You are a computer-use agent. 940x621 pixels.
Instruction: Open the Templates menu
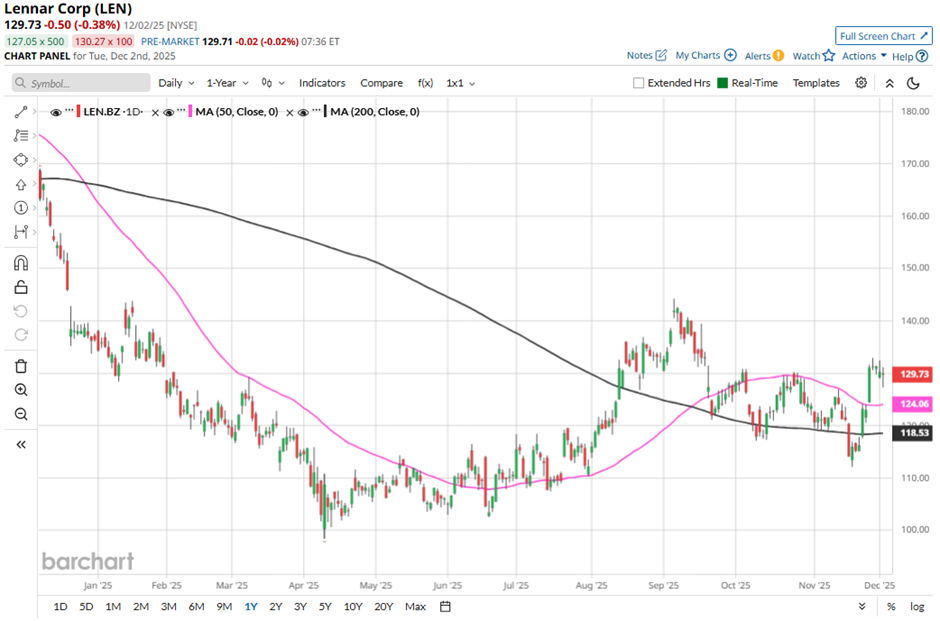tap(816, 83)
